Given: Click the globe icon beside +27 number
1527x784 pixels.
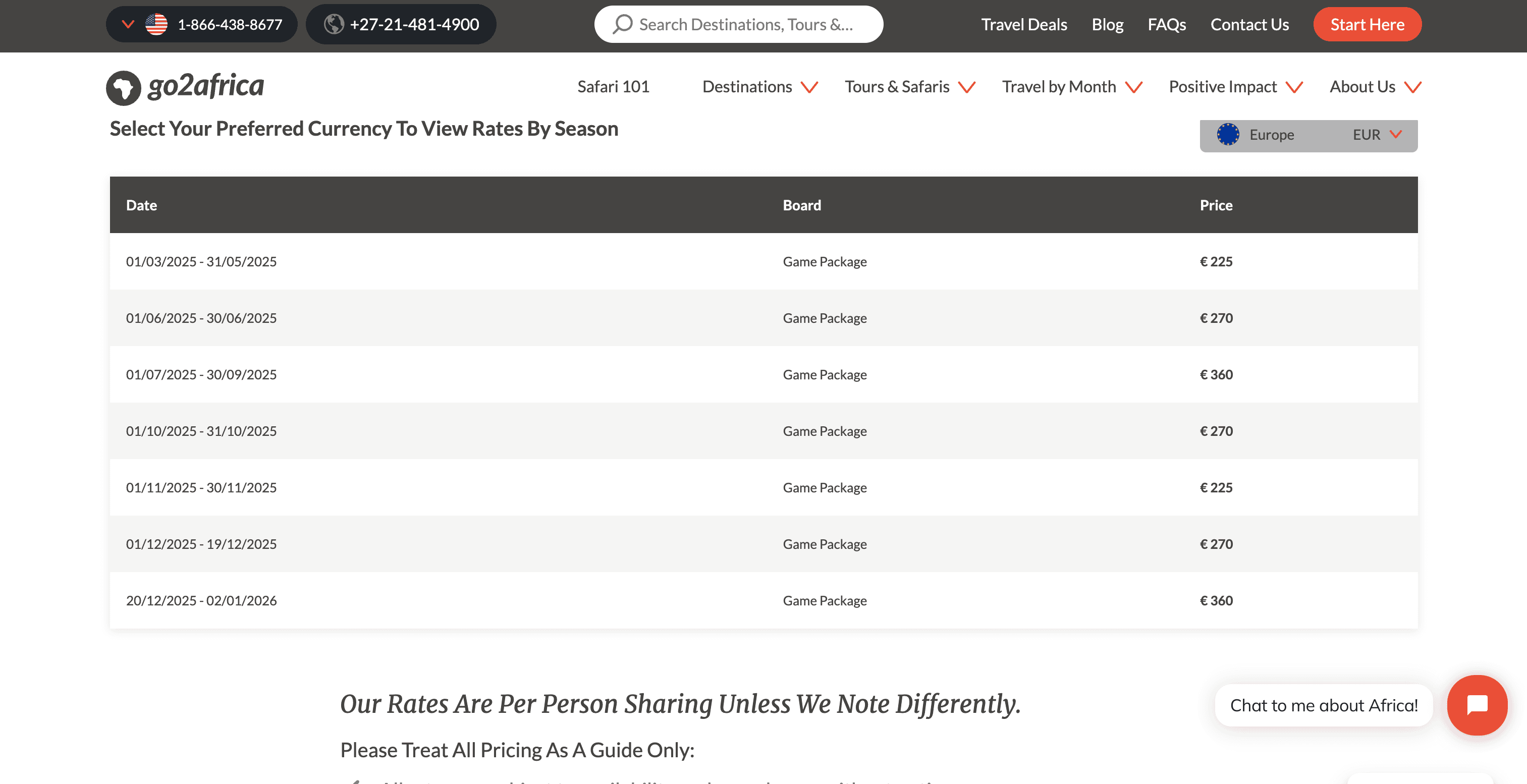Looking at the screenshot, I should tap(334, 24).
